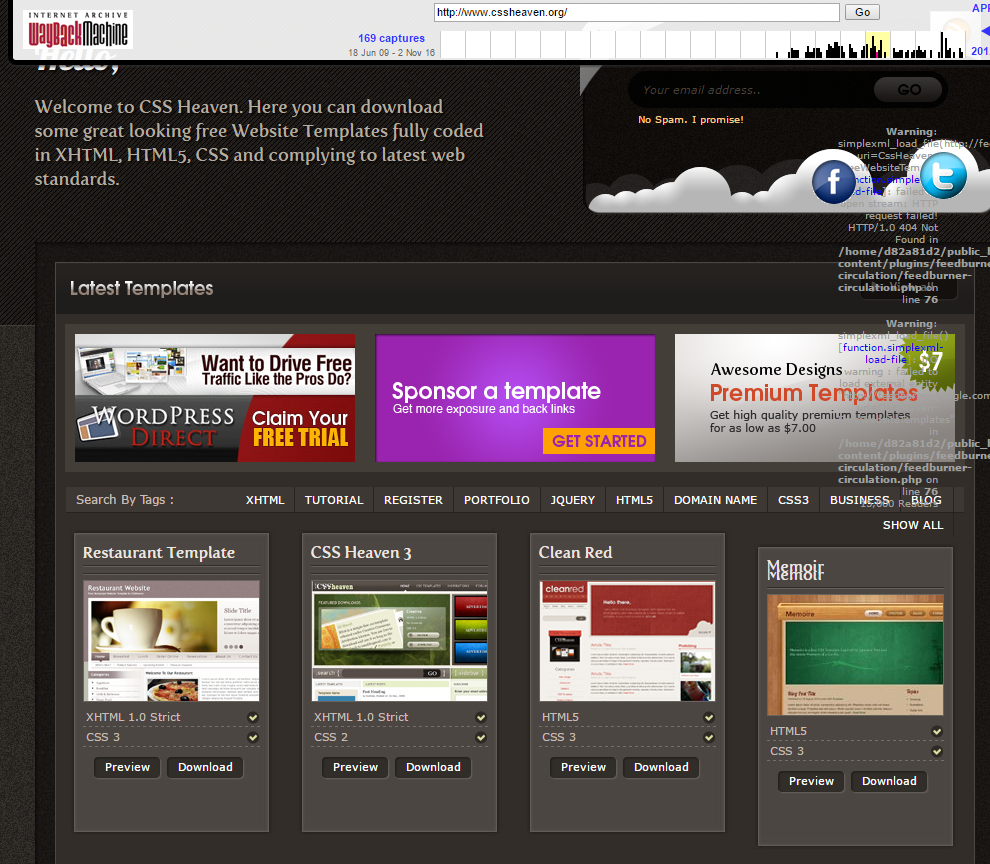
Task: Click the Memoir thumbnail
Action: click(856, 655)
